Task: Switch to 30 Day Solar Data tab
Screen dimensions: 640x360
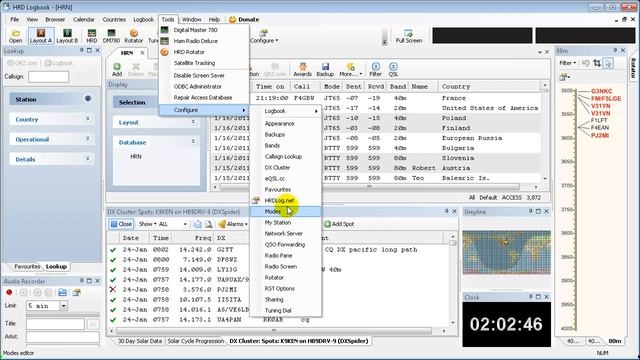Action: point(140,341)
